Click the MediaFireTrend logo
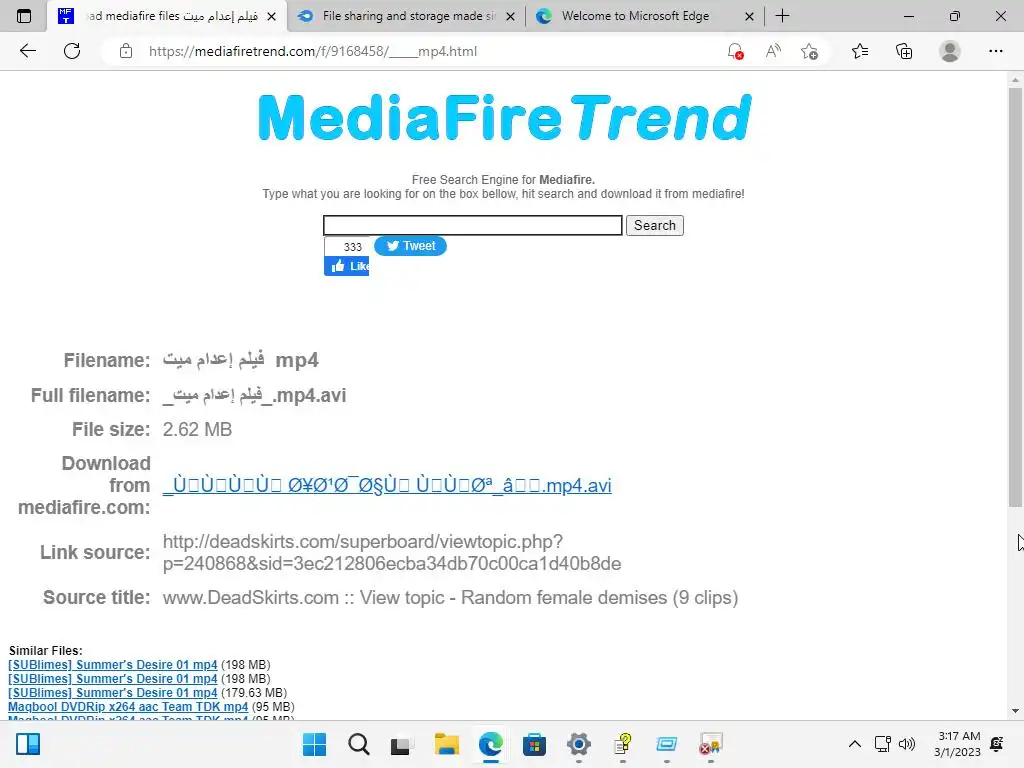1024x768 pixels. (x=505, y=118)
